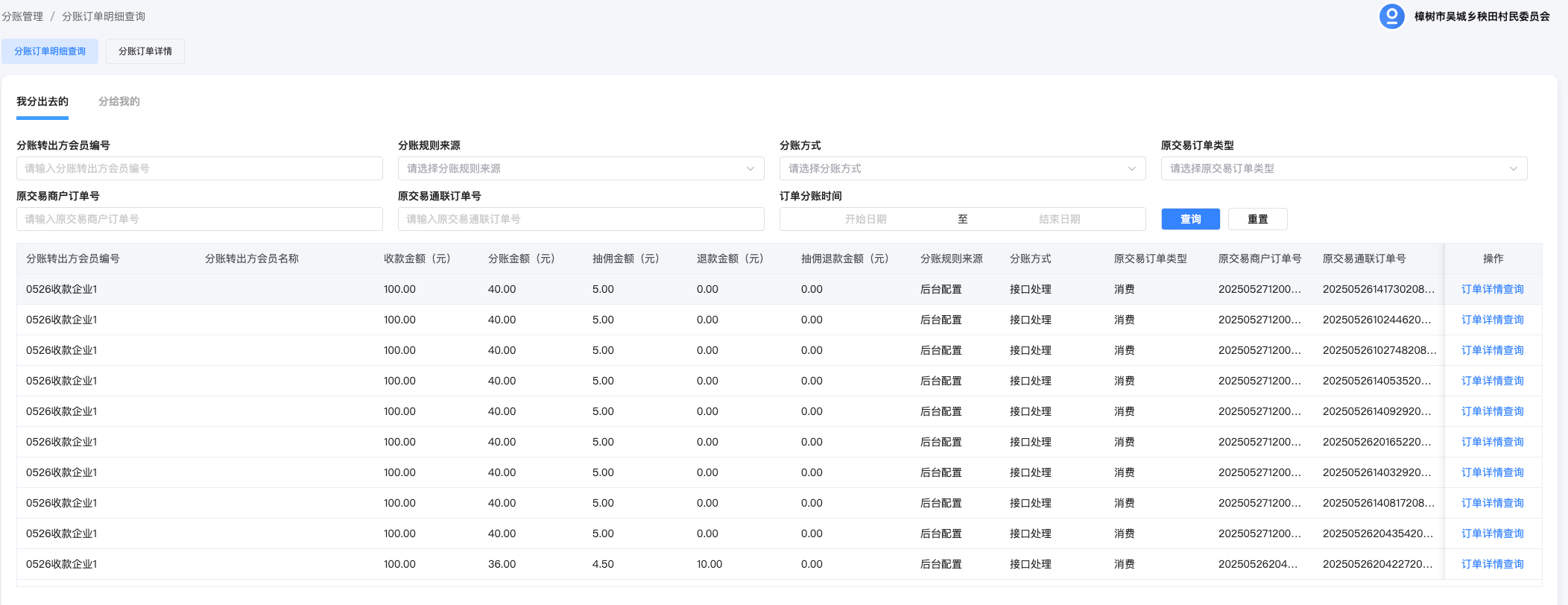Click 分账管理 in the breadcrumb
The width and height of the screenshot is (1568, 605).
22,16
